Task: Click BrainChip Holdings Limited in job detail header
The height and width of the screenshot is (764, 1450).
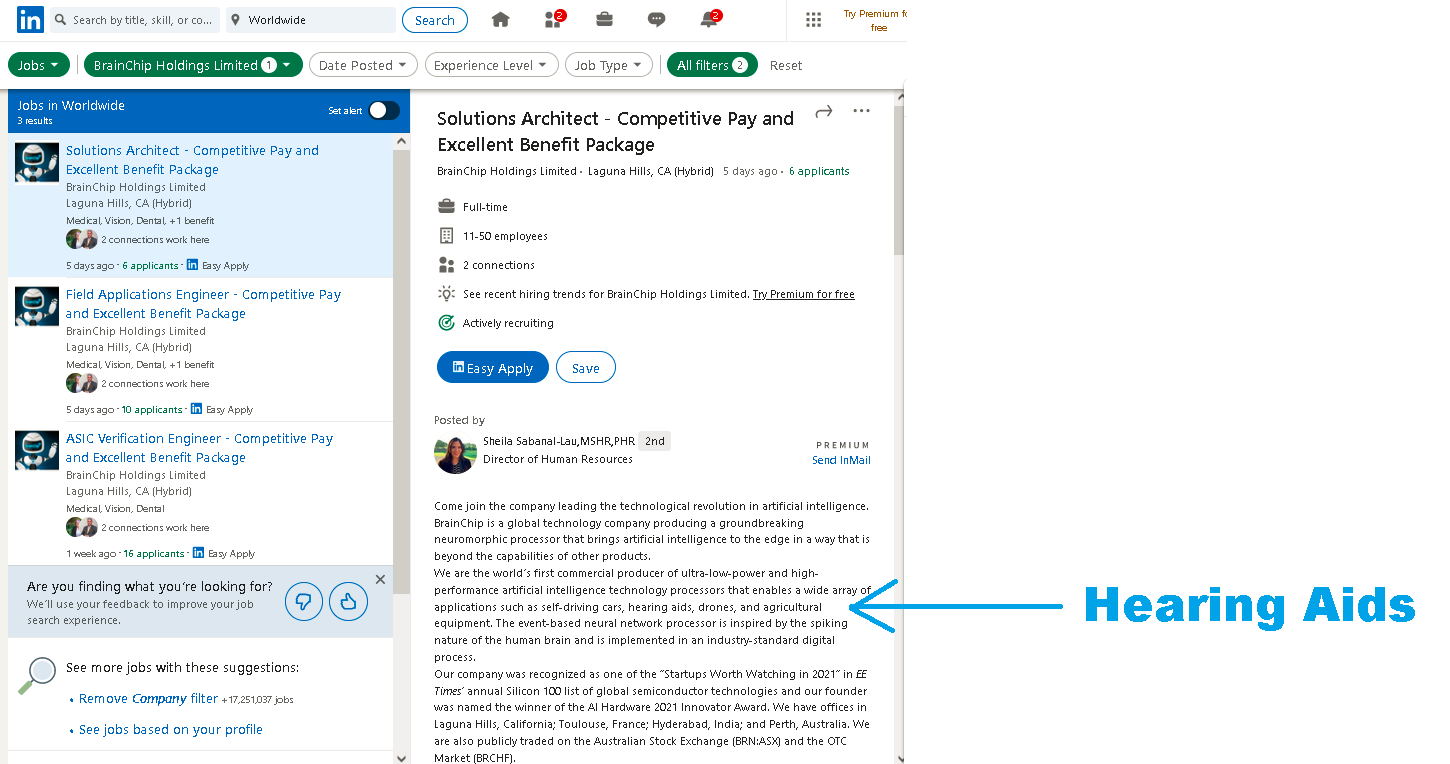Action: 507,171
